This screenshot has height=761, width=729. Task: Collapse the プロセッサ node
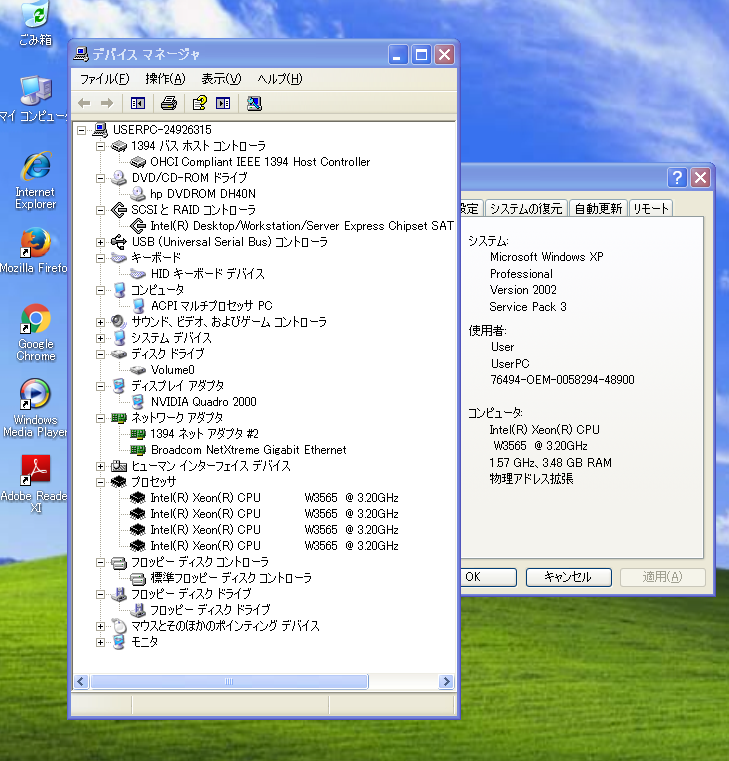pyautogui.click(x=100, y=482)
